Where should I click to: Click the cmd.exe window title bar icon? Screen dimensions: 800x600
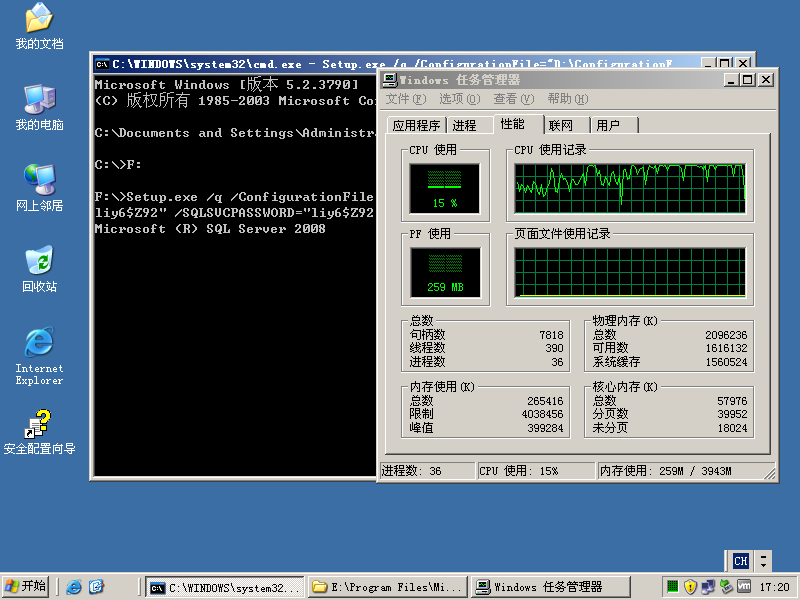tap(103, 64)
